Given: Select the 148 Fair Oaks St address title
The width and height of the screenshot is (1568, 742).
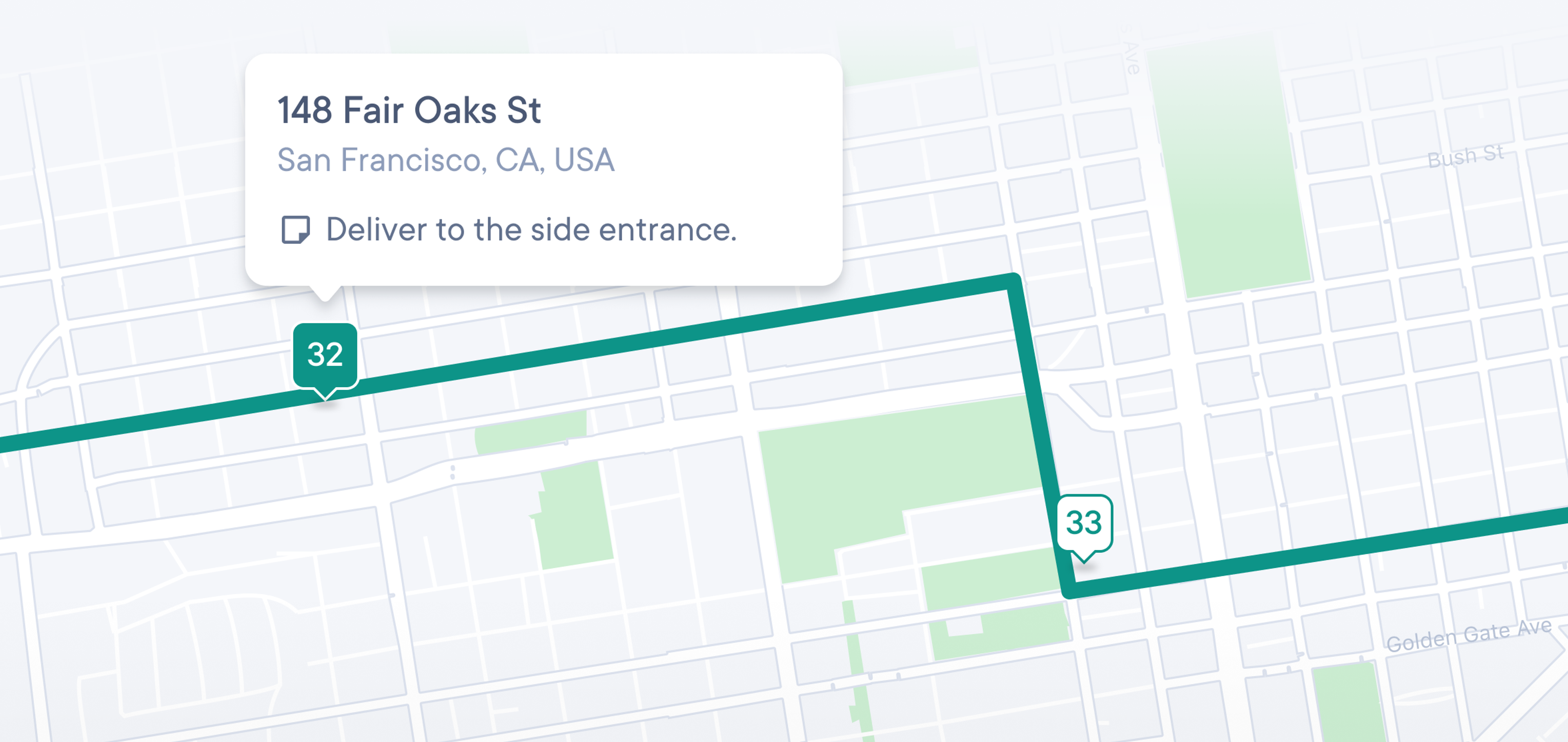Looking at the screenshot, I should (410, 110).
